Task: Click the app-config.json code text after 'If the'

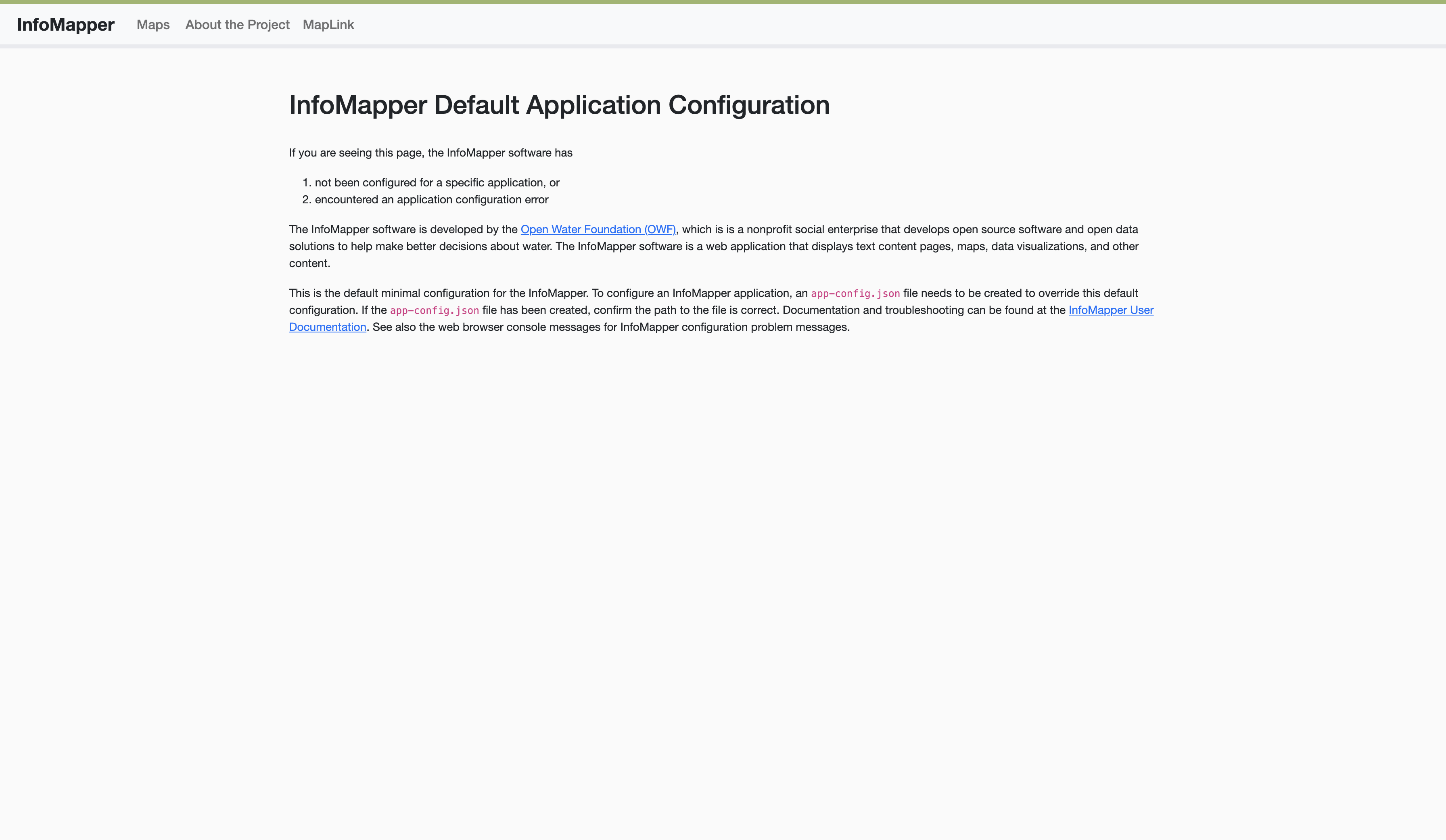Action: (x=435, y=310)
